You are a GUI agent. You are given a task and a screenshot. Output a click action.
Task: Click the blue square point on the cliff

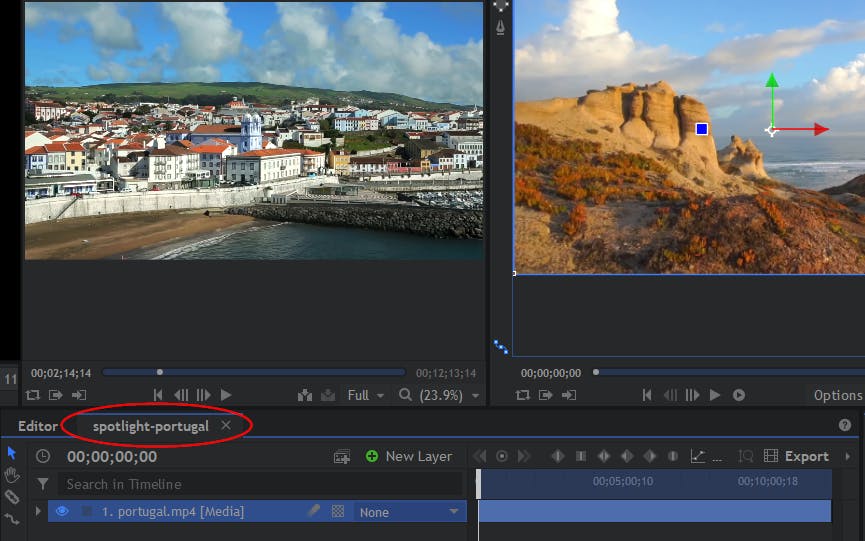tap(702, 128)
